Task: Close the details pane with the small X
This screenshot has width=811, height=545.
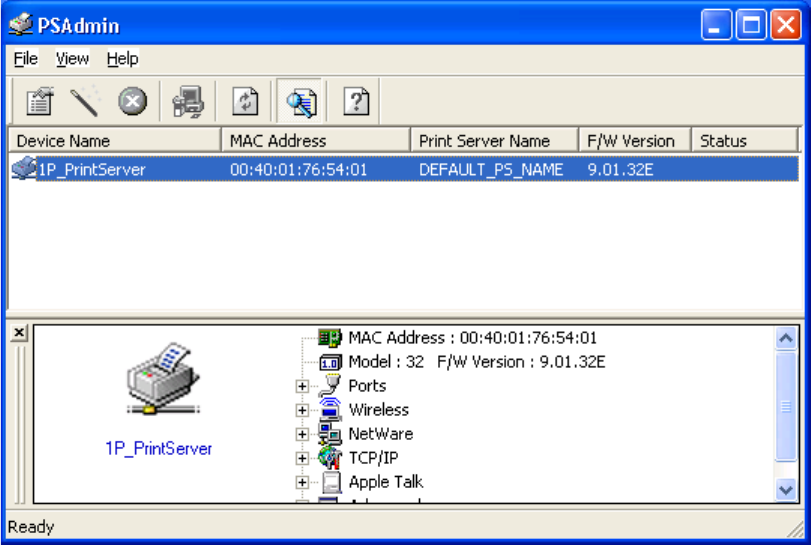Action: pyautogui.click(x=19, y=332)
